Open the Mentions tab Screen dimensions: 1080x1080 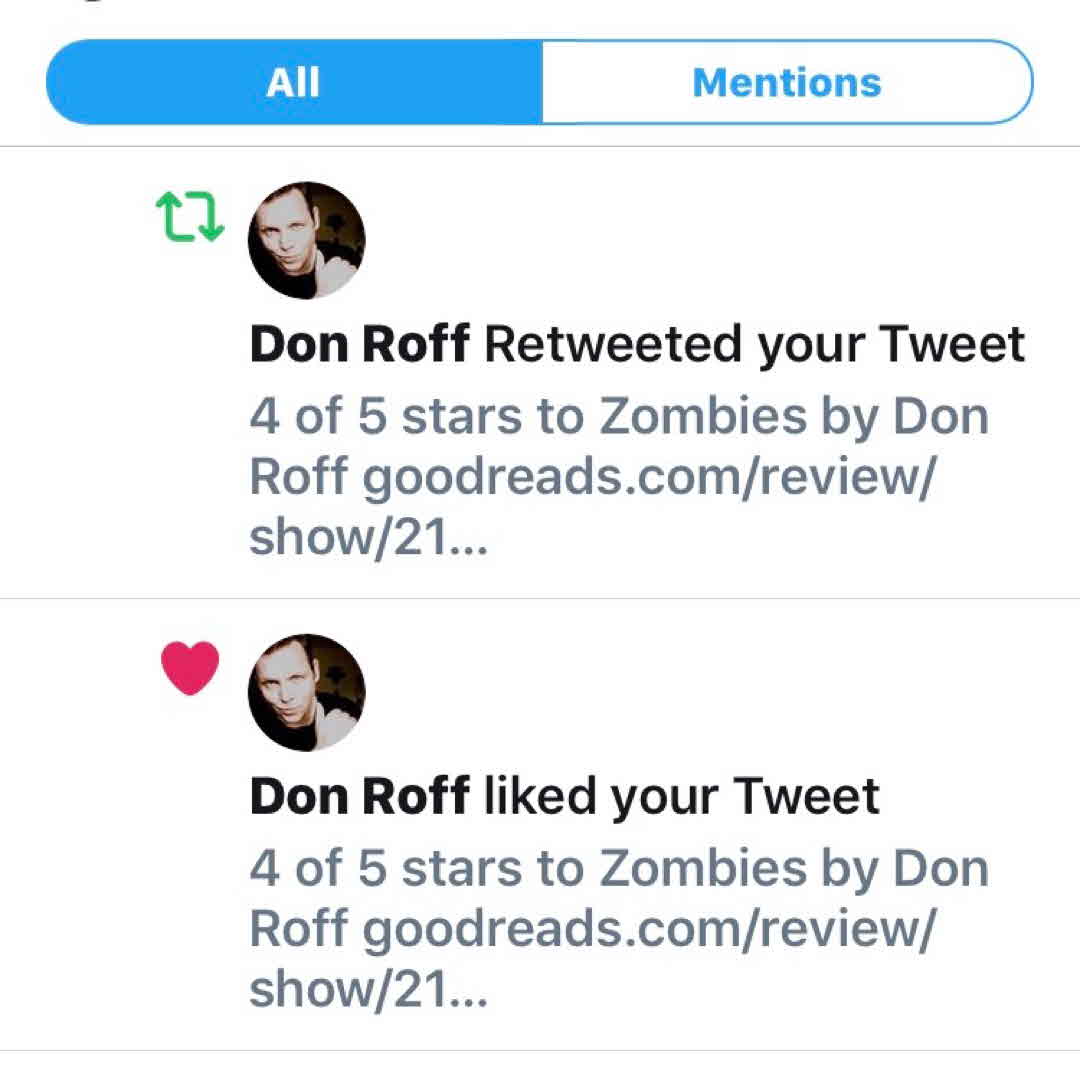coord(786,82)
